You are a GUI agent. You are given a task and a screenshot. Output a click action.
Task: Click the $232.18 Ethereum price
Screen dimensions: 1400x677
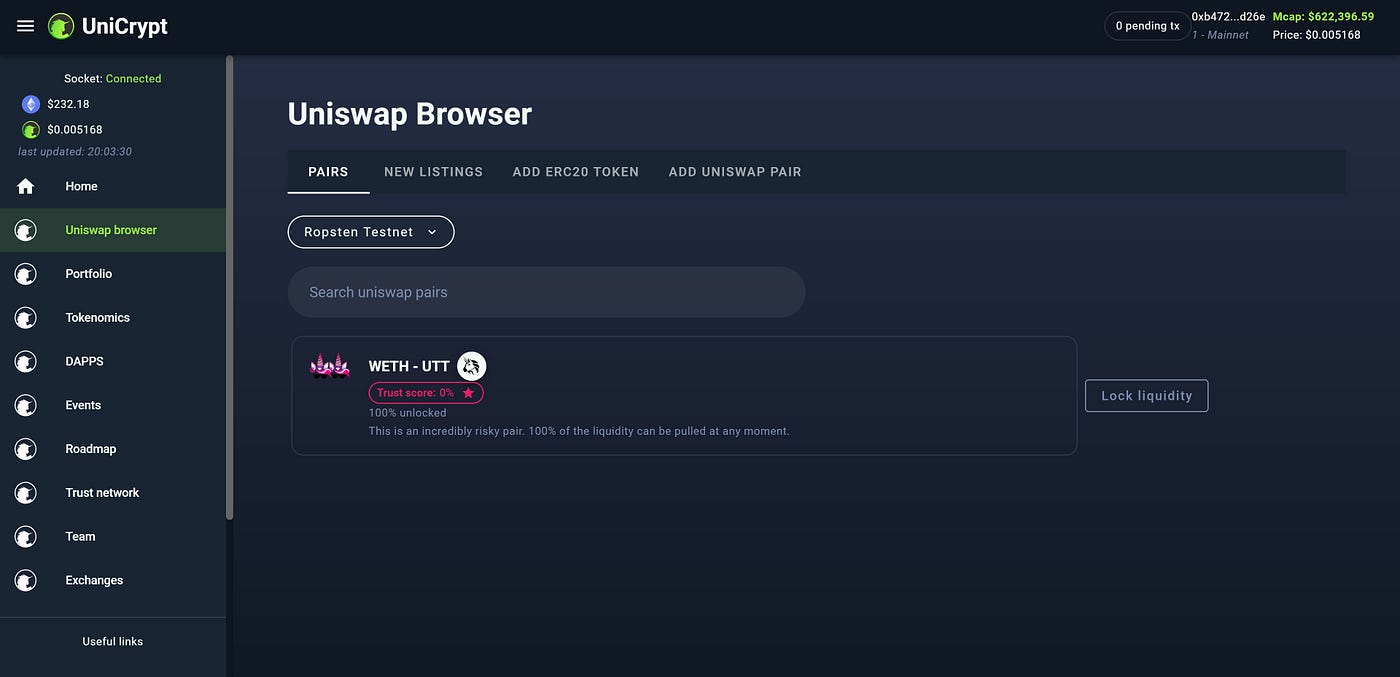pyautogui.click(x=68, y=104)
